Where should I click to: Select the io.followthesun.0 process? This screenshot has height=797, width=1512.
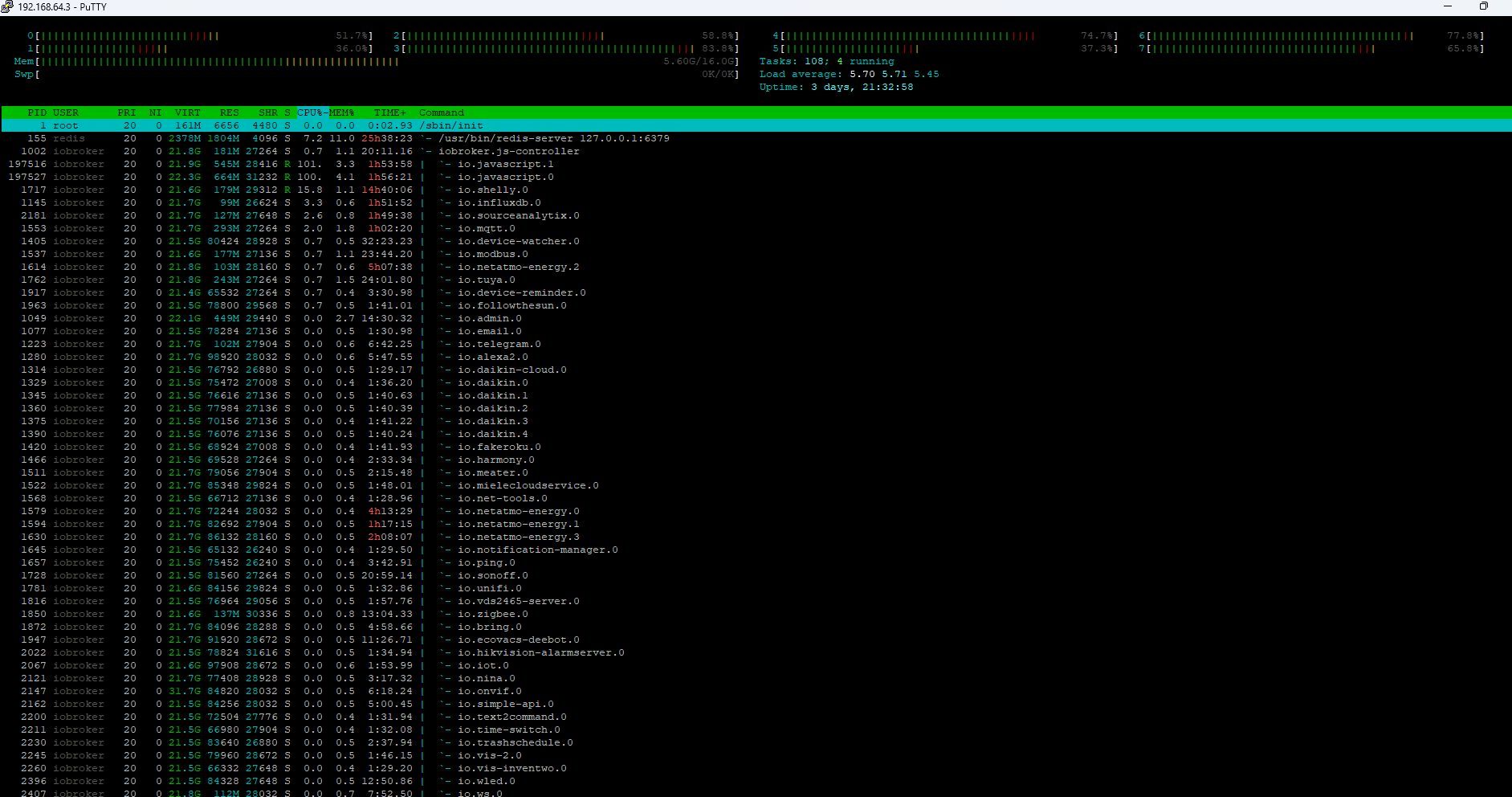(x=756, y=305)
